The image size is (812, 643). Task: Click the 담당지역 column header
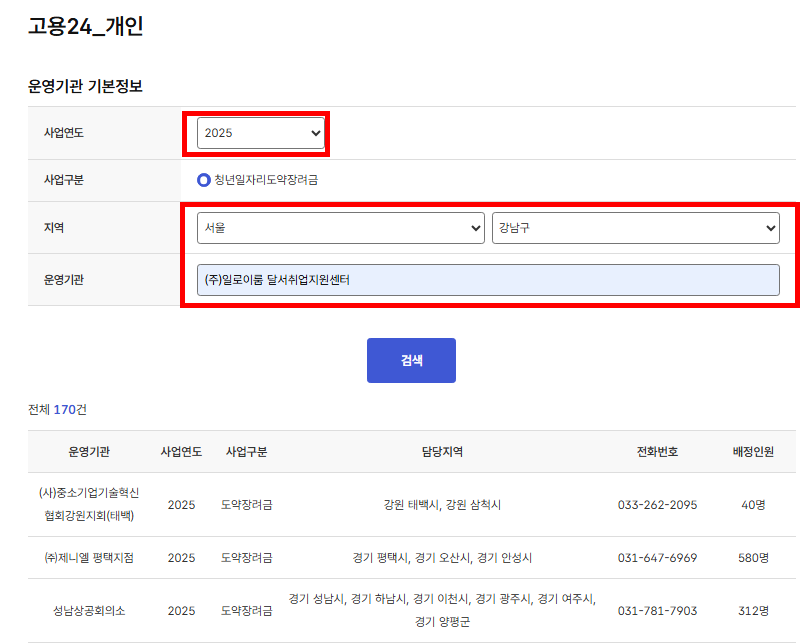[x=439, y=451]
